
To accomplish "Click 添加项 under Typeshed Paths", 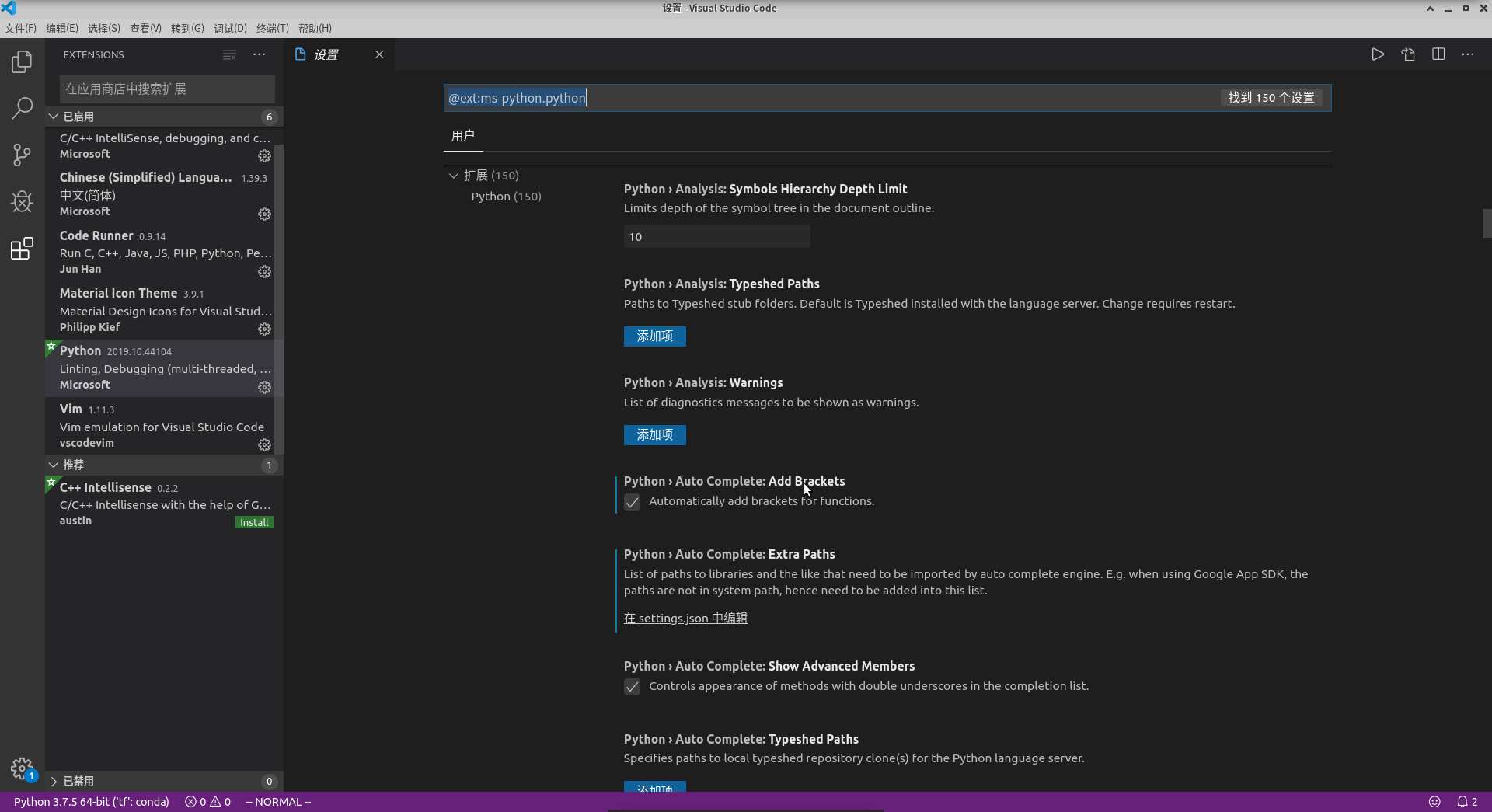I will click(654, 336).
